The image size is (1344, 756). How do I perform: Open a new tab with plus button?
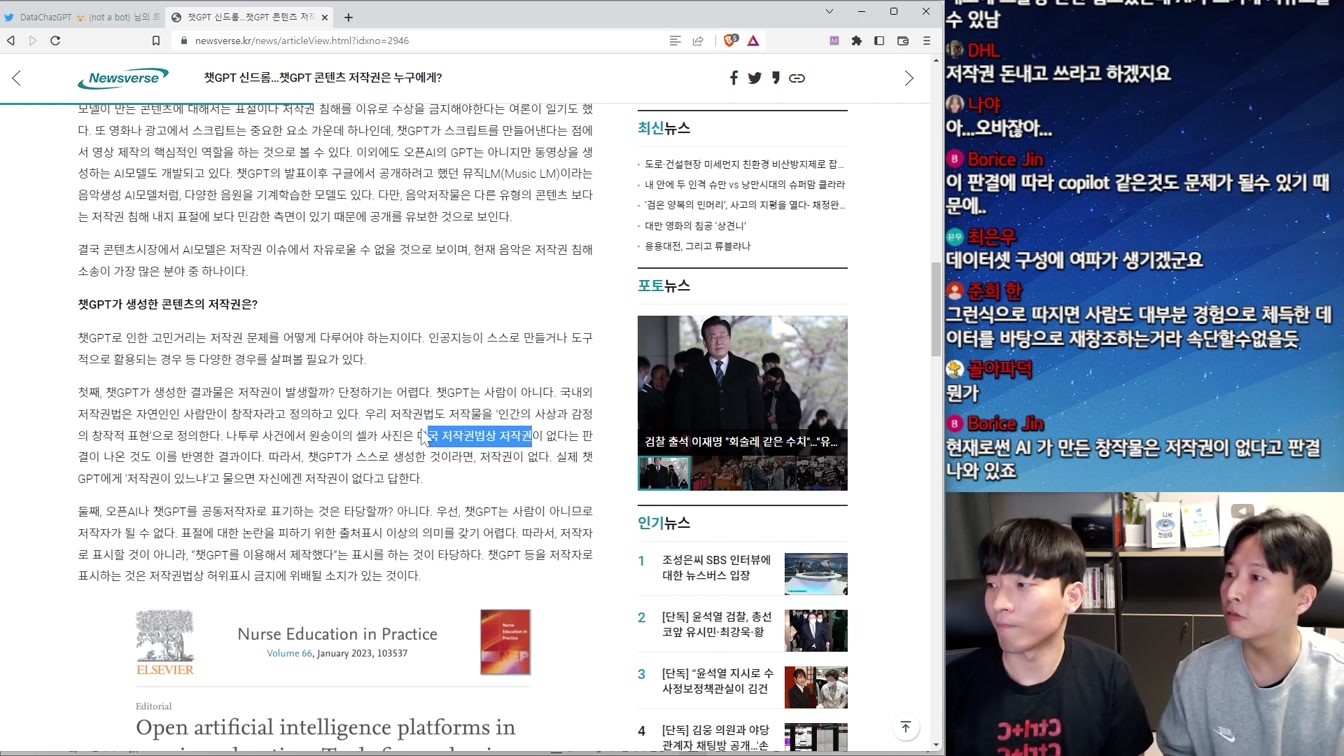pos(348,17)
